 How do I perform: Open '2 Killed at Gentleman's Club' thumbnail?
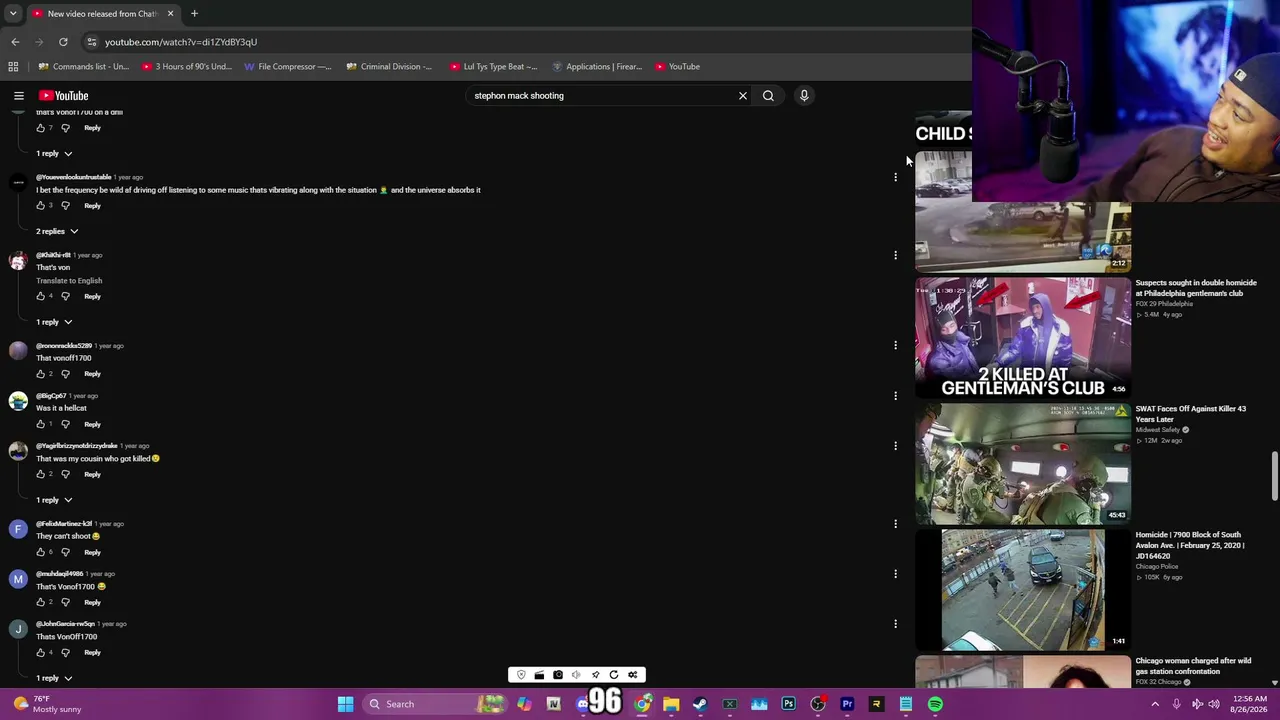[1023, 338]
